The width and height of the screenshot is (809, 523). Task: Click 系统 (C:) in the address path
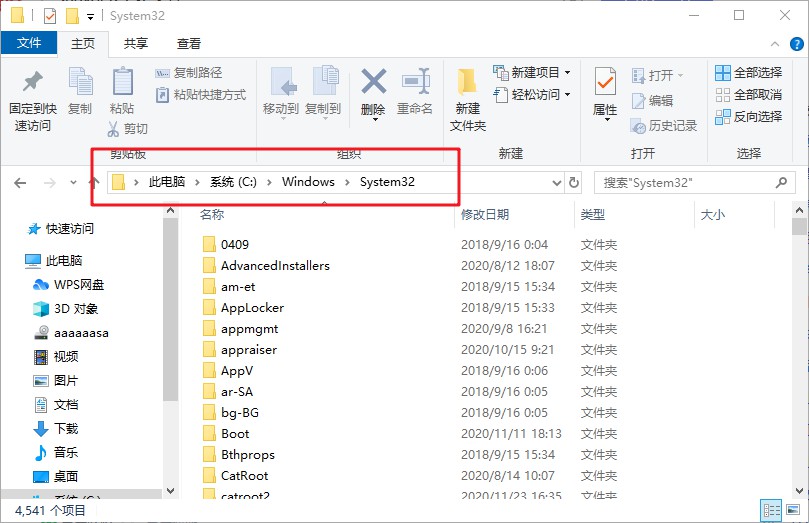pyautogui.click(x=233, y=182)
